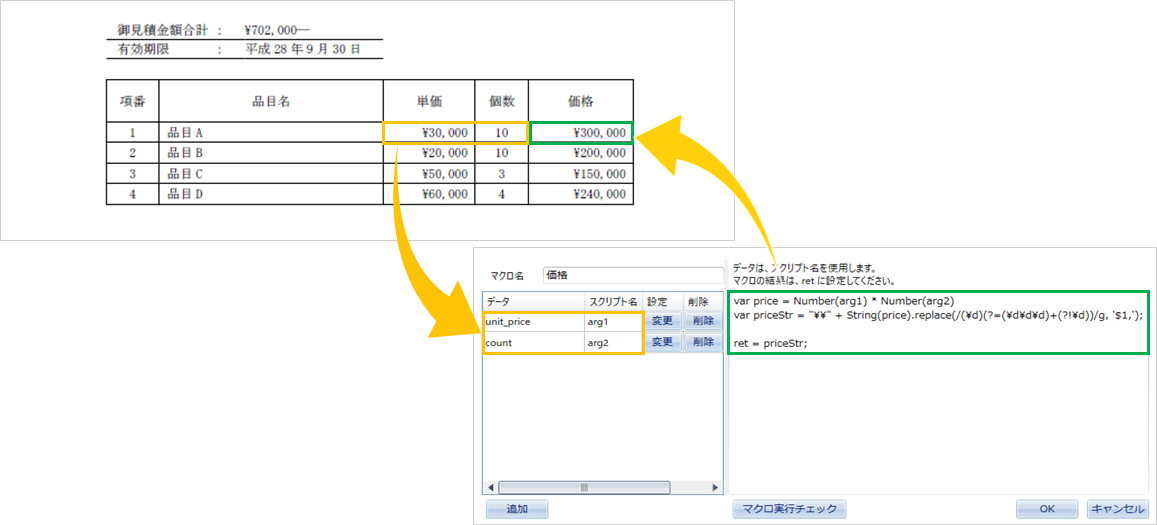This screenshot has height=525, width=1157.
Task: Click the ¥200,000 price cell
Action: pos(581,153)
